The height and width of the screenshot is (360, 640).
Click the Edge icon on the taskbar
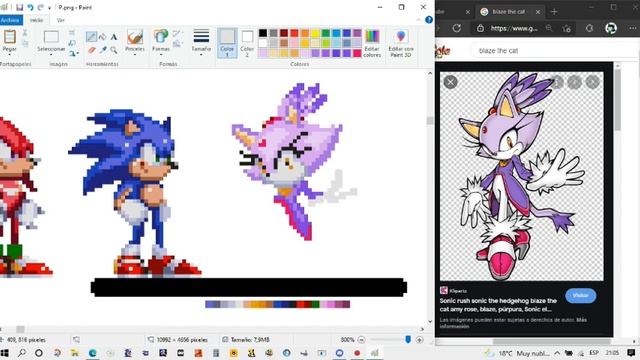click(92, 353)
